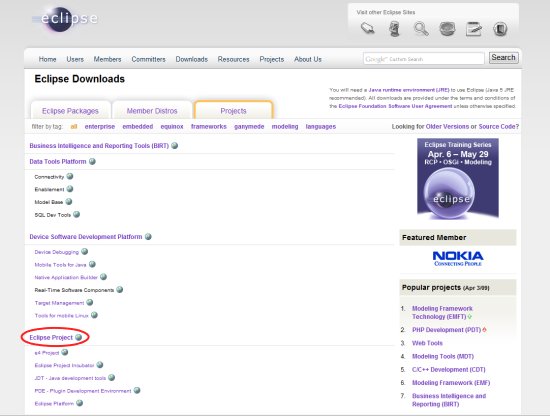Open Modeling Framework (EMF) popular project link
This screenshot has width=550, height=416.
coord(451,383)
